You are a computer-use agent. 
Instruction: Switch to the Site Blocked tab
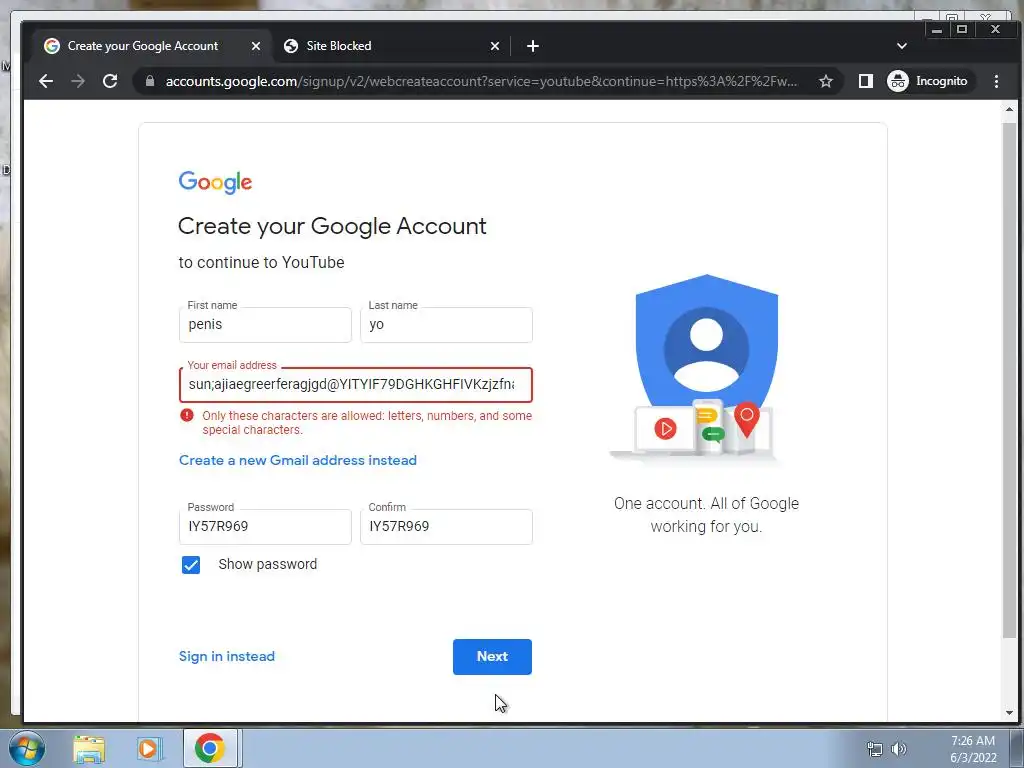click(390, 46)
